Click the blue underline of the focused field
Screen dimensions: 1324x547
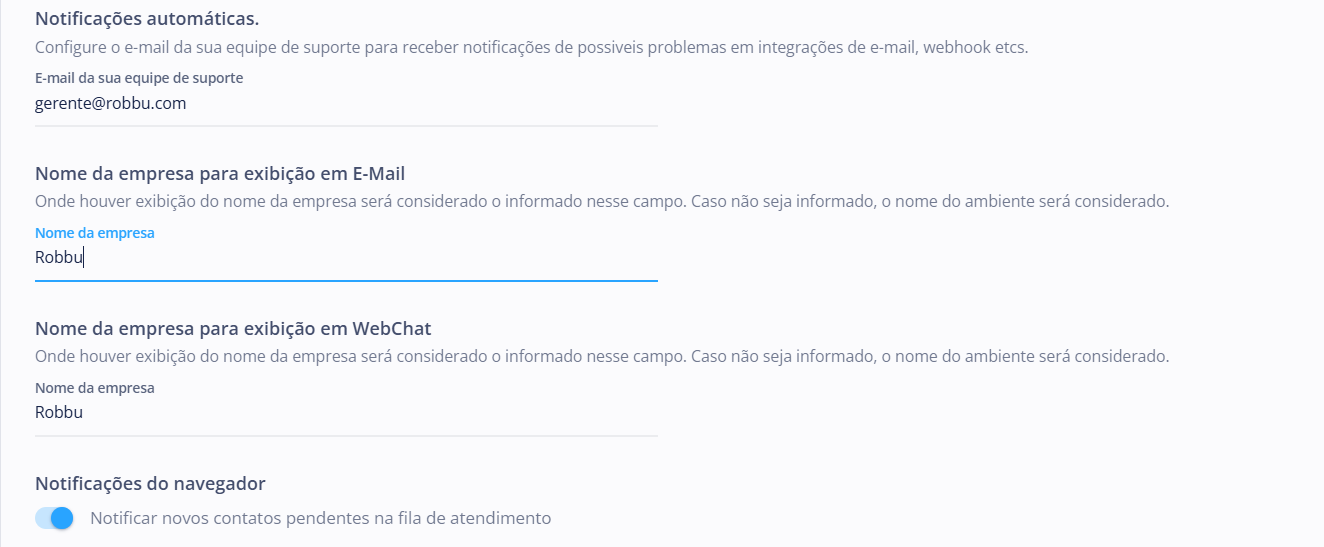tap(346, 281)
